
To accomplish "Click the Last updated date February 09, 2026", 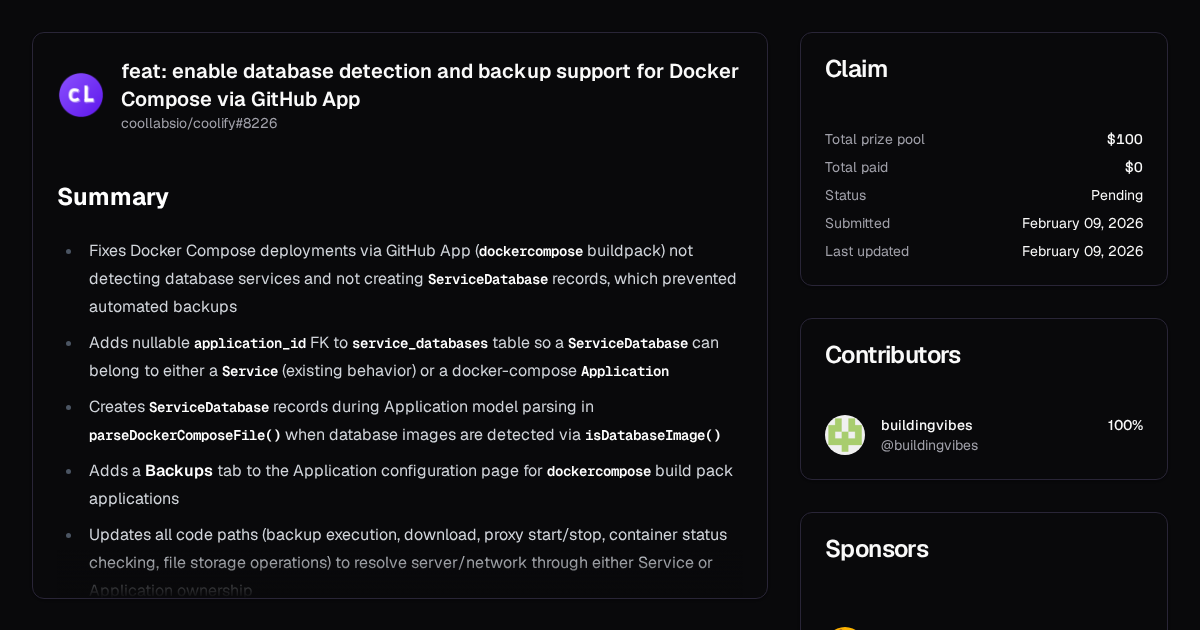I will 1083,251.
